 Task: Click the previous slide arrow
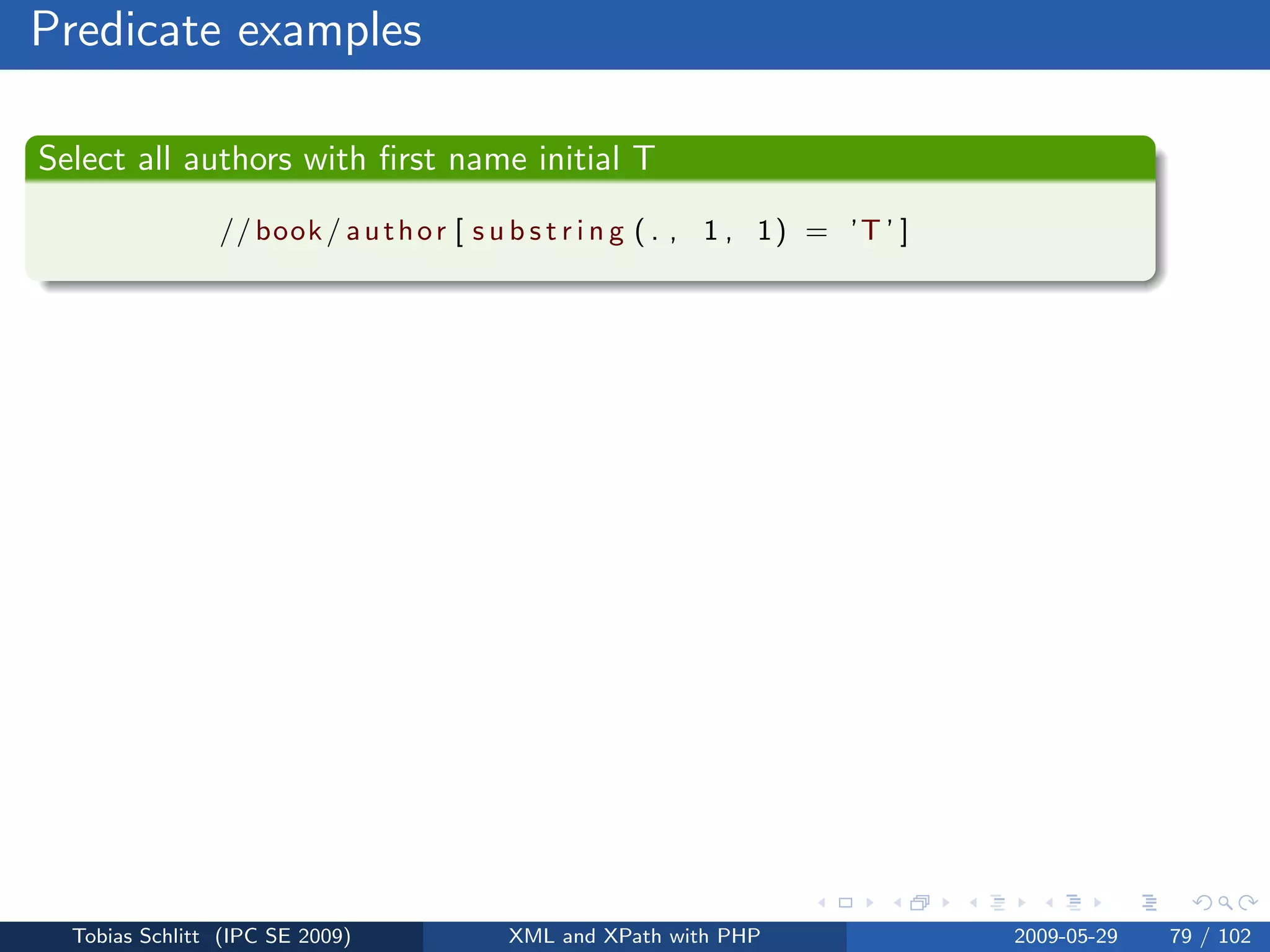click(822, 903)
